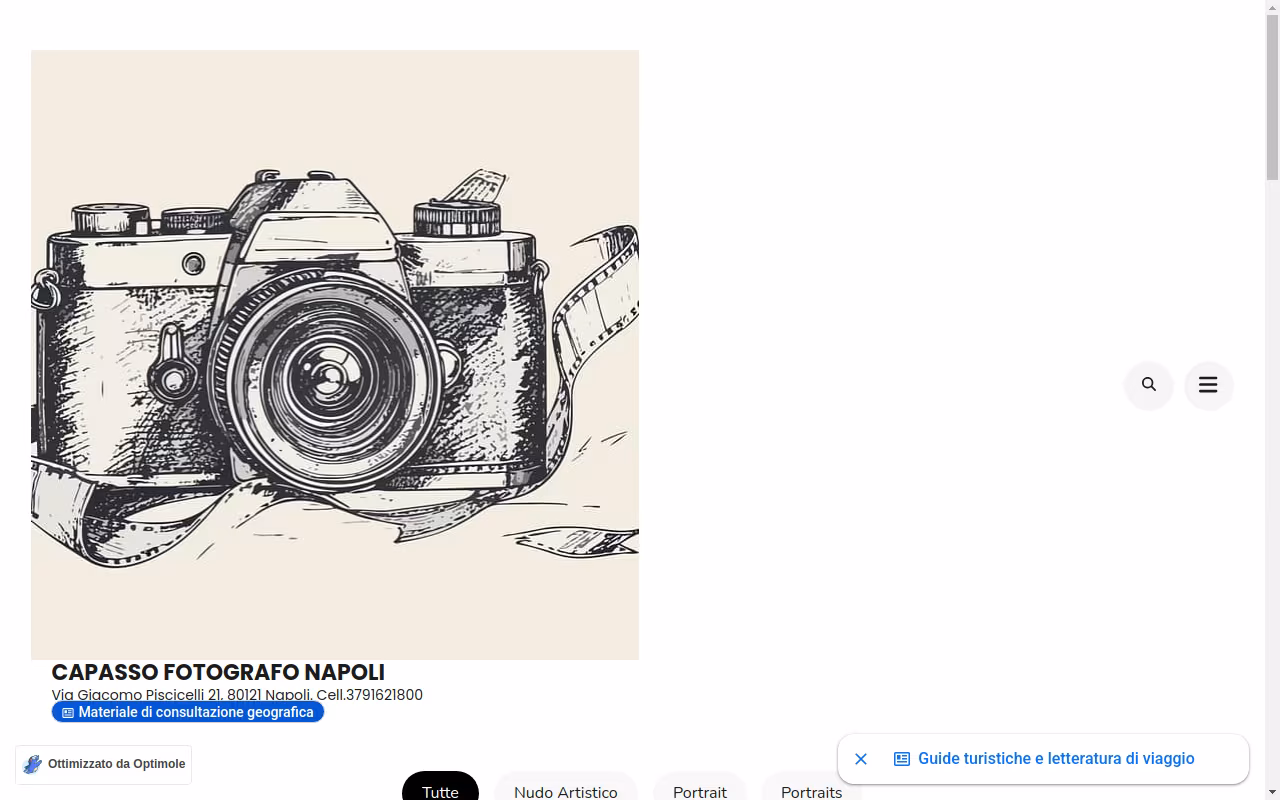Click the vintage camera logo image

335,355
